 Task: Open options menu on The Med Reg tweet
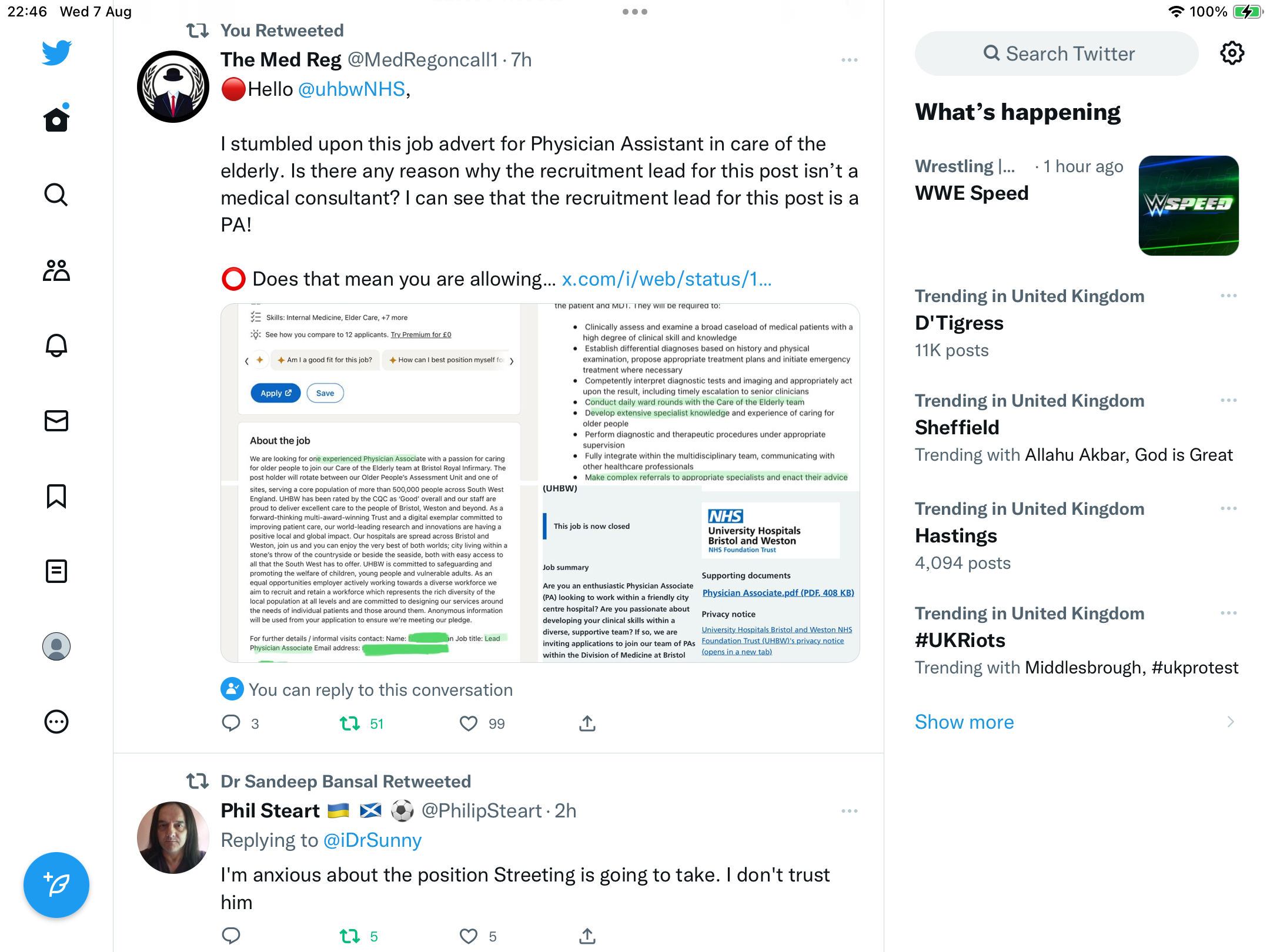click(x=850, y=60)
